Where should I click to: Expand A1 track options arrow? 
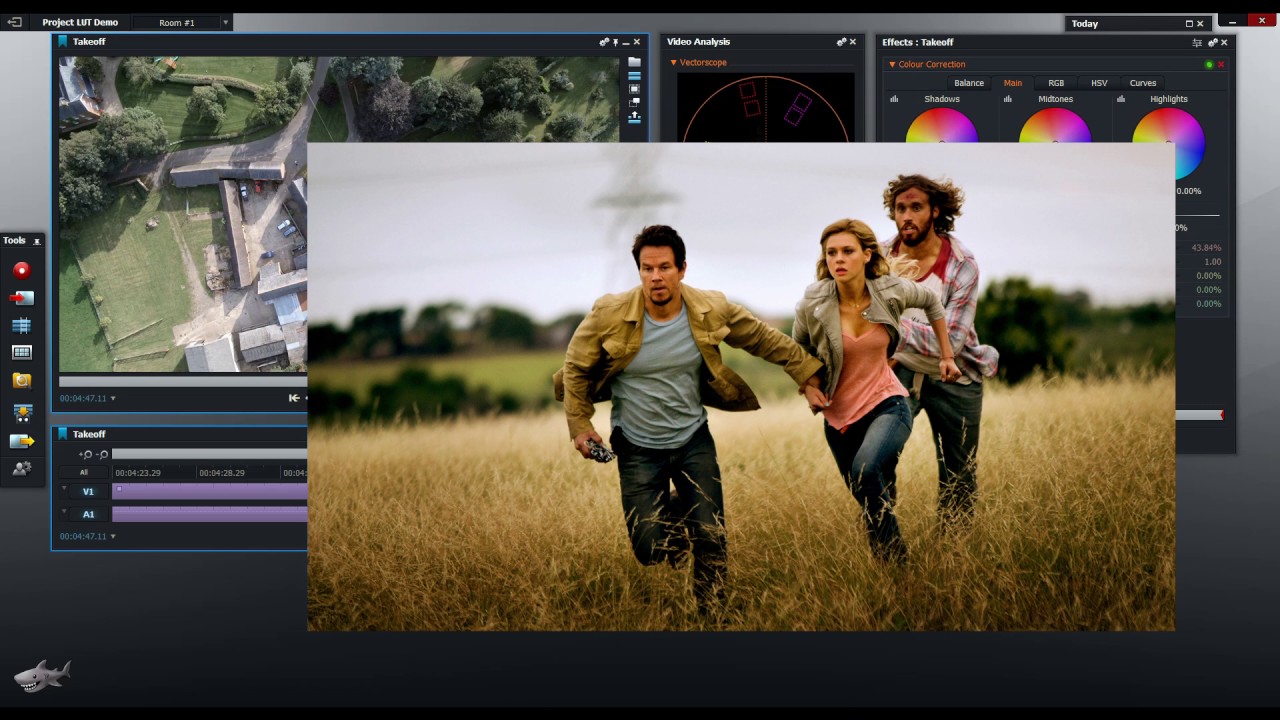[64, 512]
